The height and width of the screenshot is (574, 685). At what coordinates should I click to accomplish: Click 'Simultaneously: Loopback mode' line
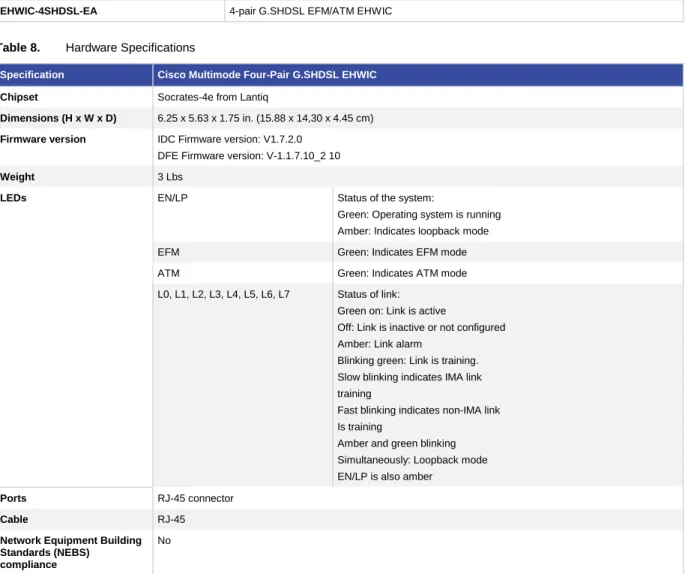[x=412, y=460]
